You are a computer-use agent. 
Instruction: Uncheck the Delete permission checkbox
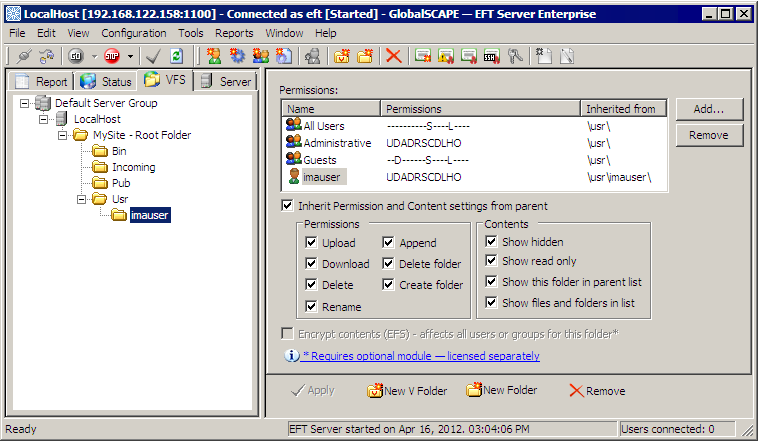[x=311, y=285]
